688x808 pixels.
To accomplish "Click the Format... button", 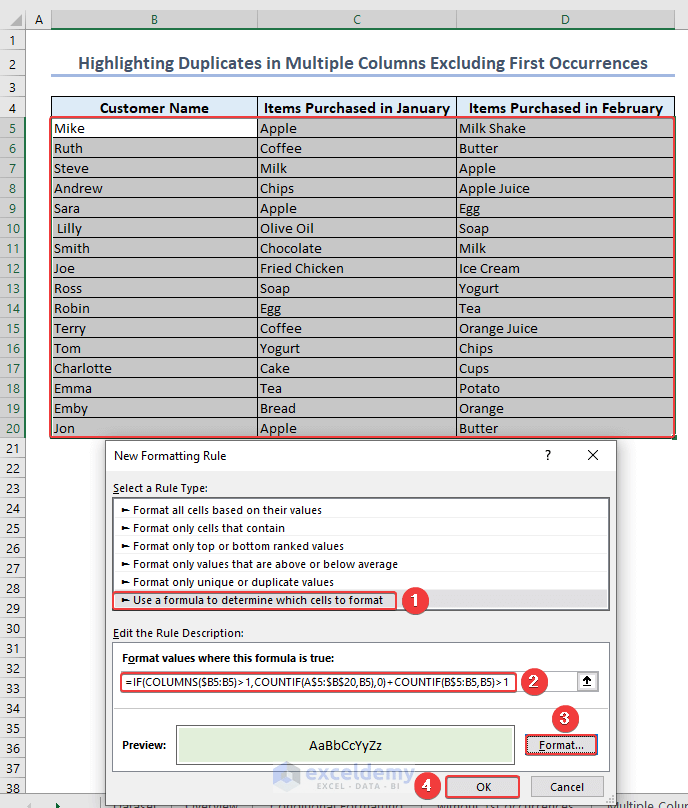I will pyautogui.click(x=561, y=745).
